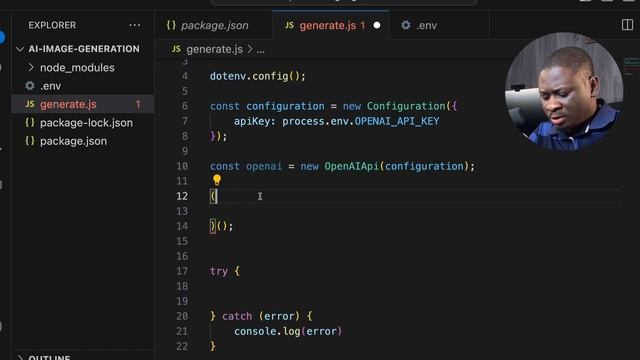The image size is (640, 360).
Task: Click the gear icon beside .env in explorer
Action: tap(30, 86)
